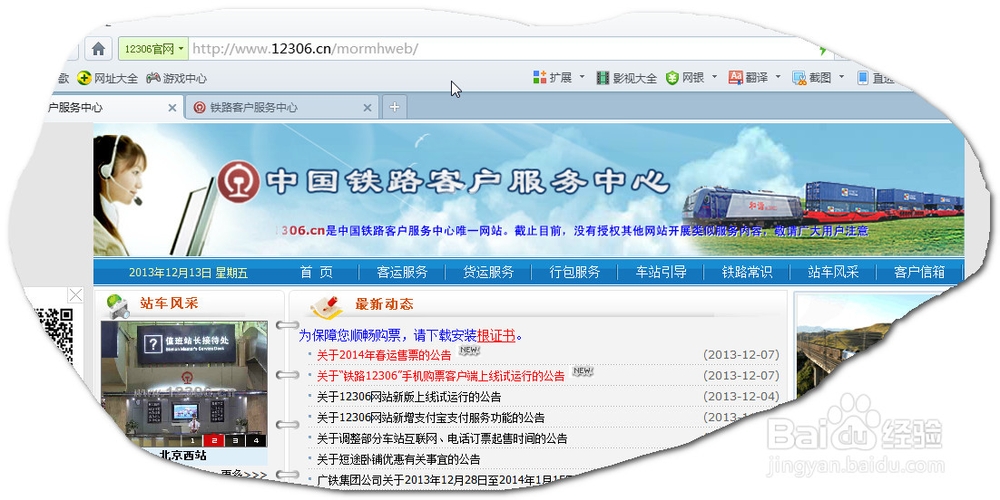Open 铁路12306手机购票客户端 announcement
This screenshot has width=1000, height=500.
pyautogui.click(x=441, y=376)
